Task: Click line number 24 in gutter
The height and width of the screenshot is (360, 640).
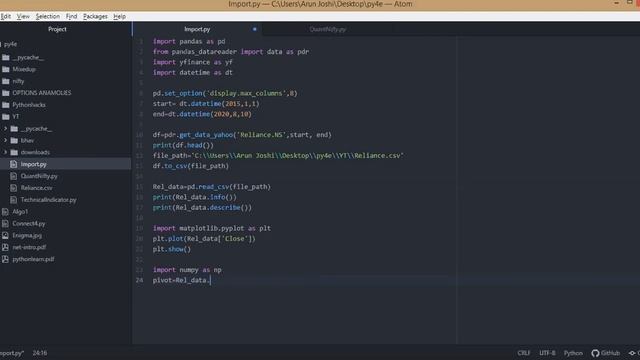Action: pyautogui.click(x=140, y=280)
